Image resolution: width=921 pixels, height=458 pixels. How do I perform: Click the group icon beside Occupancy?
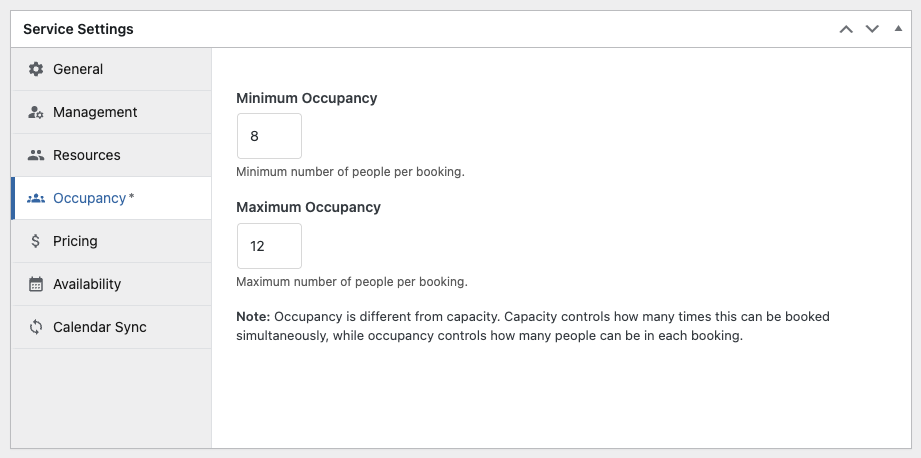[36, 198]
